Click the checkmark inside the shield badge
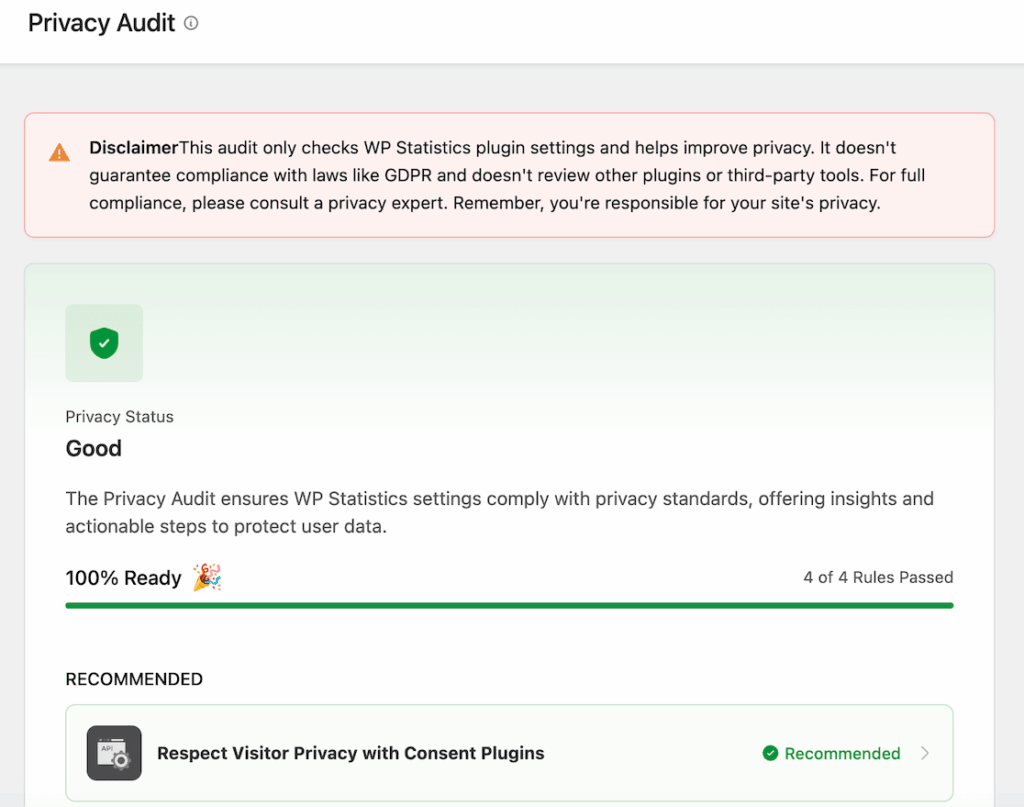This screenshot has height=807, width=1024. point(104,343)
